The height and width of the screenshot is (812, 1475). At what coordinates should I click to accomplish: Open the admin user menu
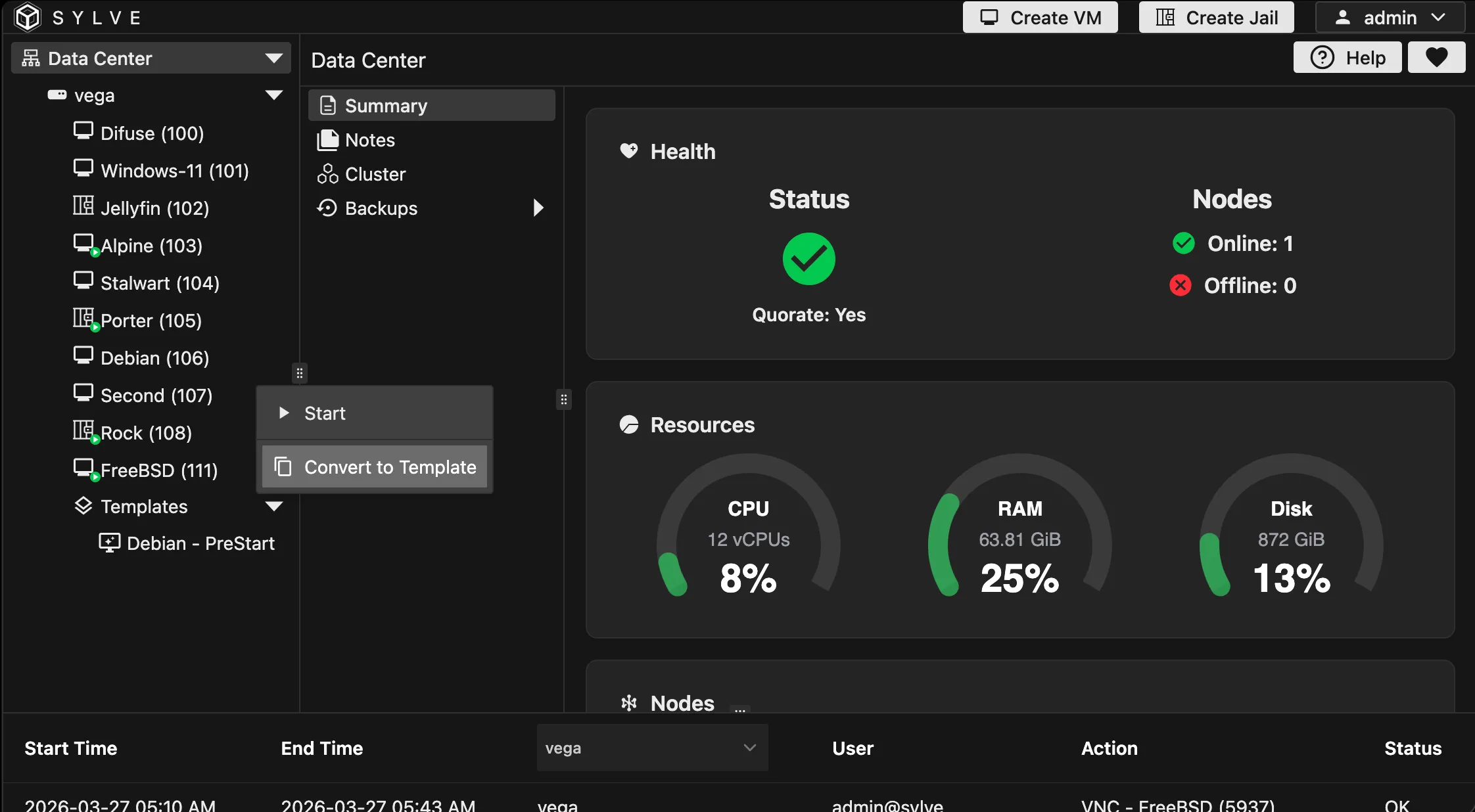[x=1390, y=18]
